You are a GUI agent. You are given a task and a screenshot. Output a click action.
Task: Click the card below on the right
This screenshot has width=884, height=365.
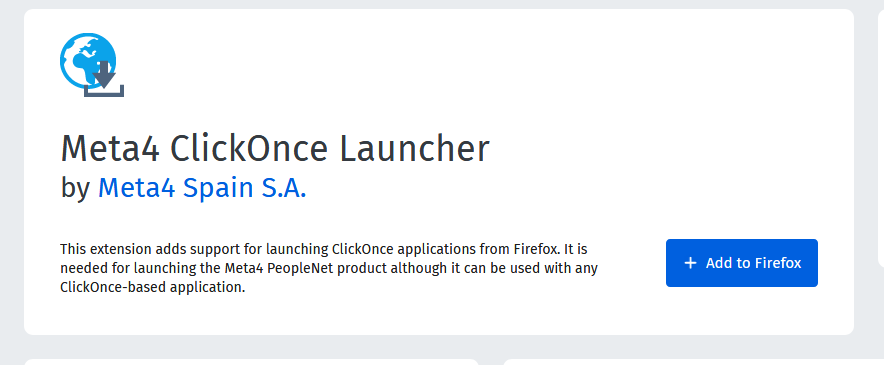[693, 362]
